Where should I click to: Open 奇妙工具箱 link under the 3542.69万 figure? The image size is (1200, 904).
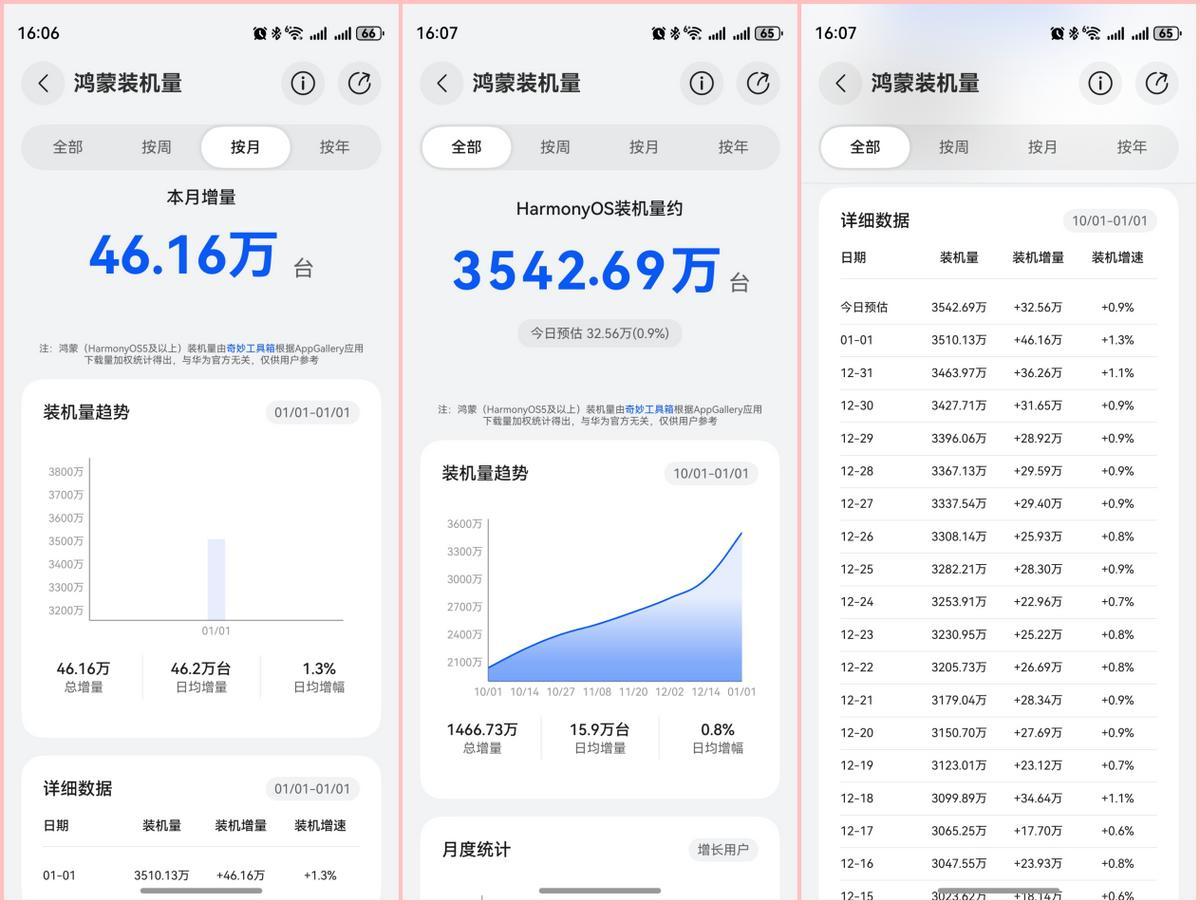(649, 409)
